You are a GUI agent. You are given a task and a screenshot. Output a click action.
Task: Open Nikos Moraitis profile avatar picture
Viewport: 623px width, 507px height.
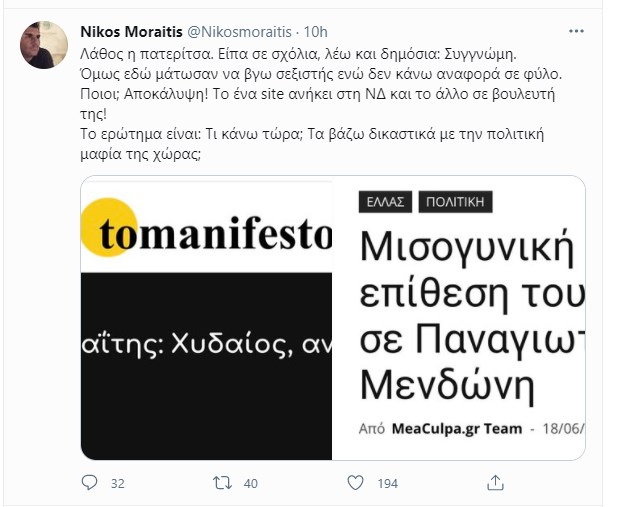click(43, 44)
